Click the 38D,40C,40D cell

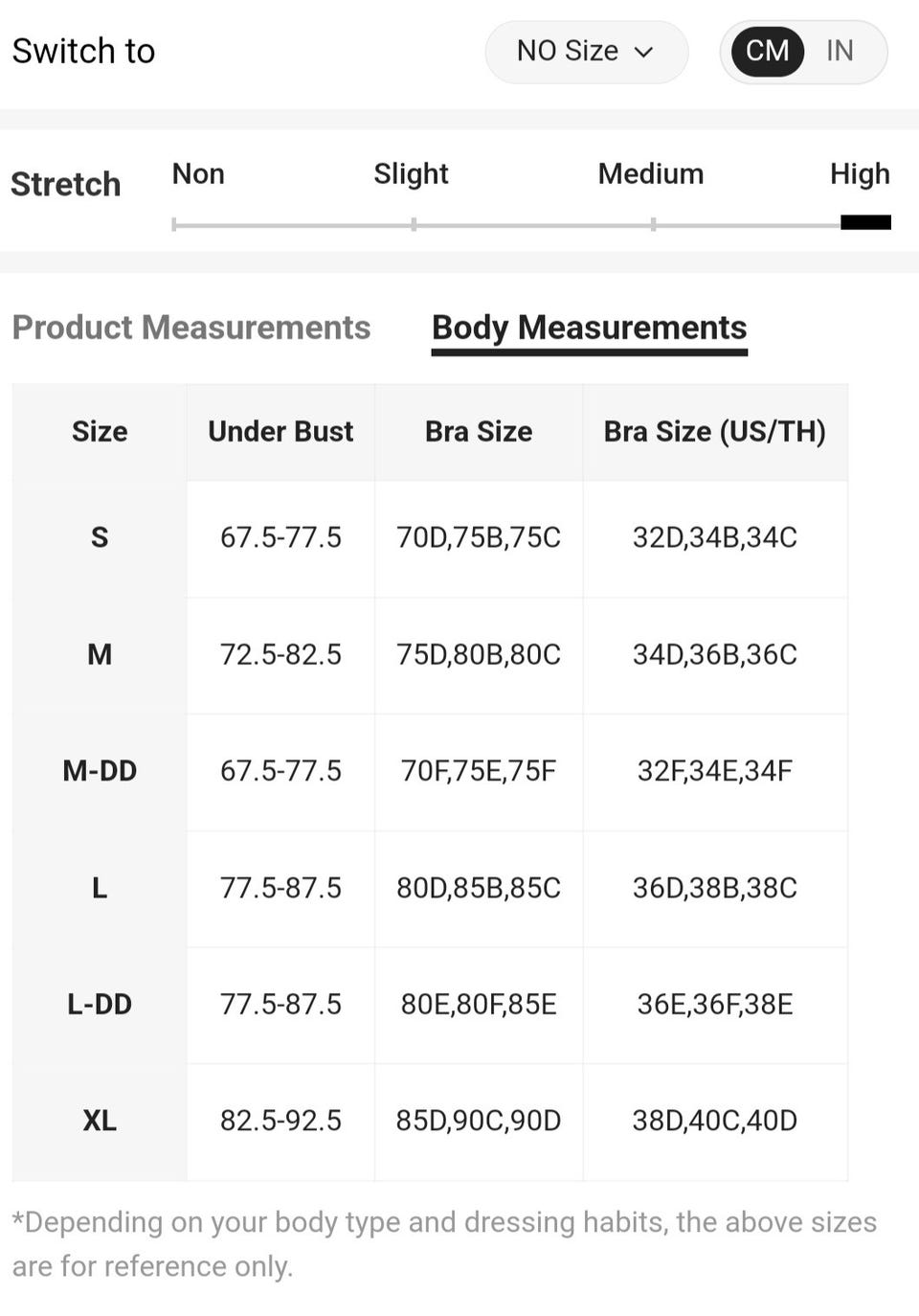[714, 1121]
